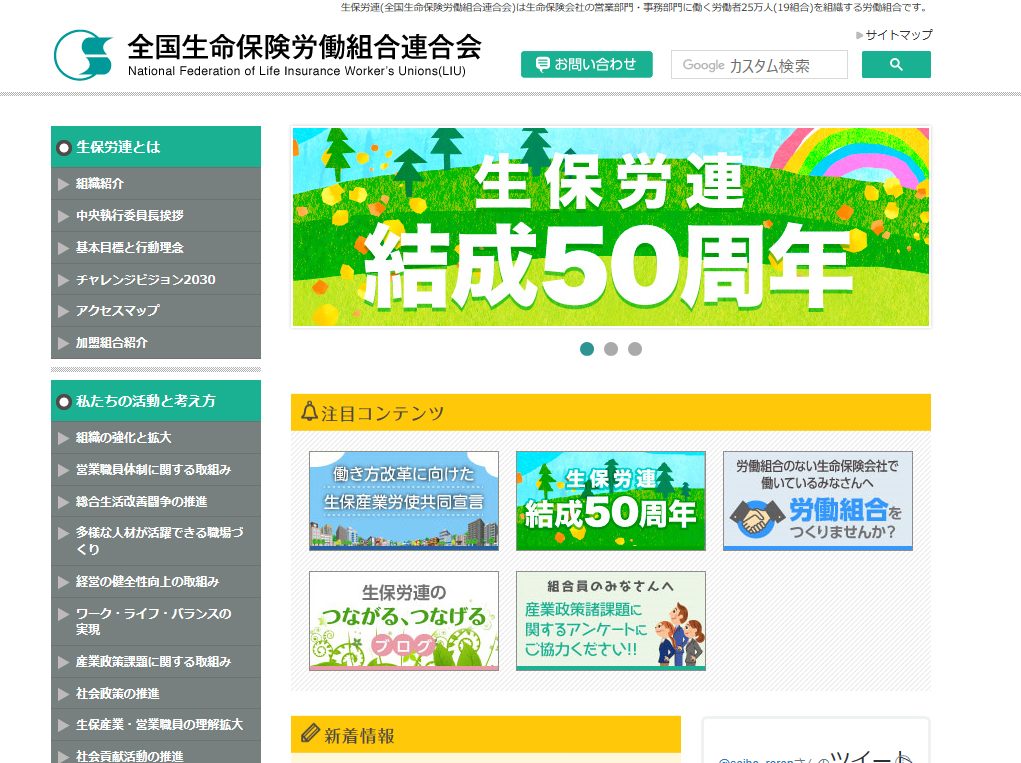Click circle bullet beside 私たちの活動と考え方

(x=64, y=402)
